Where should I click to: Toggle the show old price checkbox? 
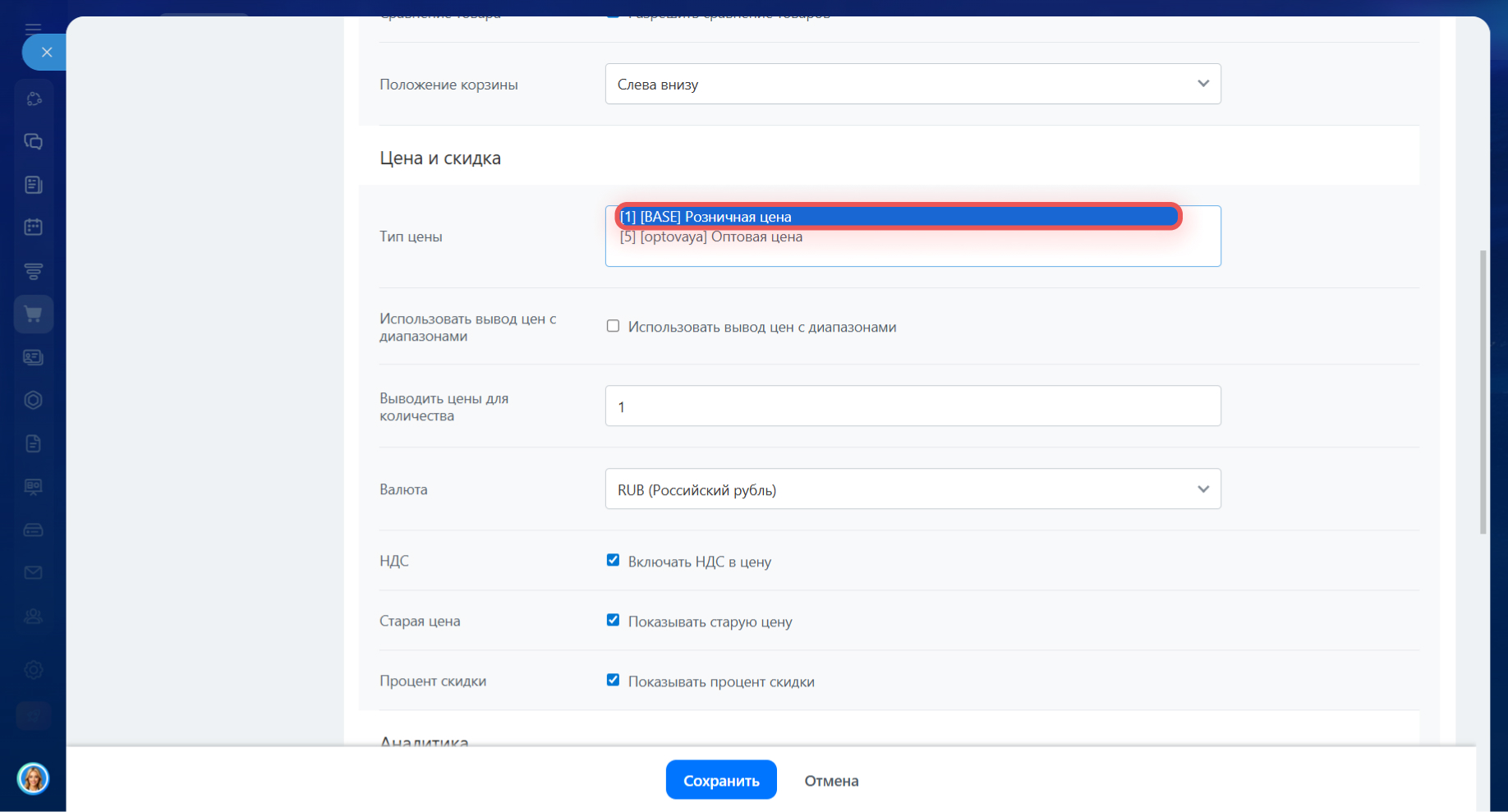click(613, 621)
